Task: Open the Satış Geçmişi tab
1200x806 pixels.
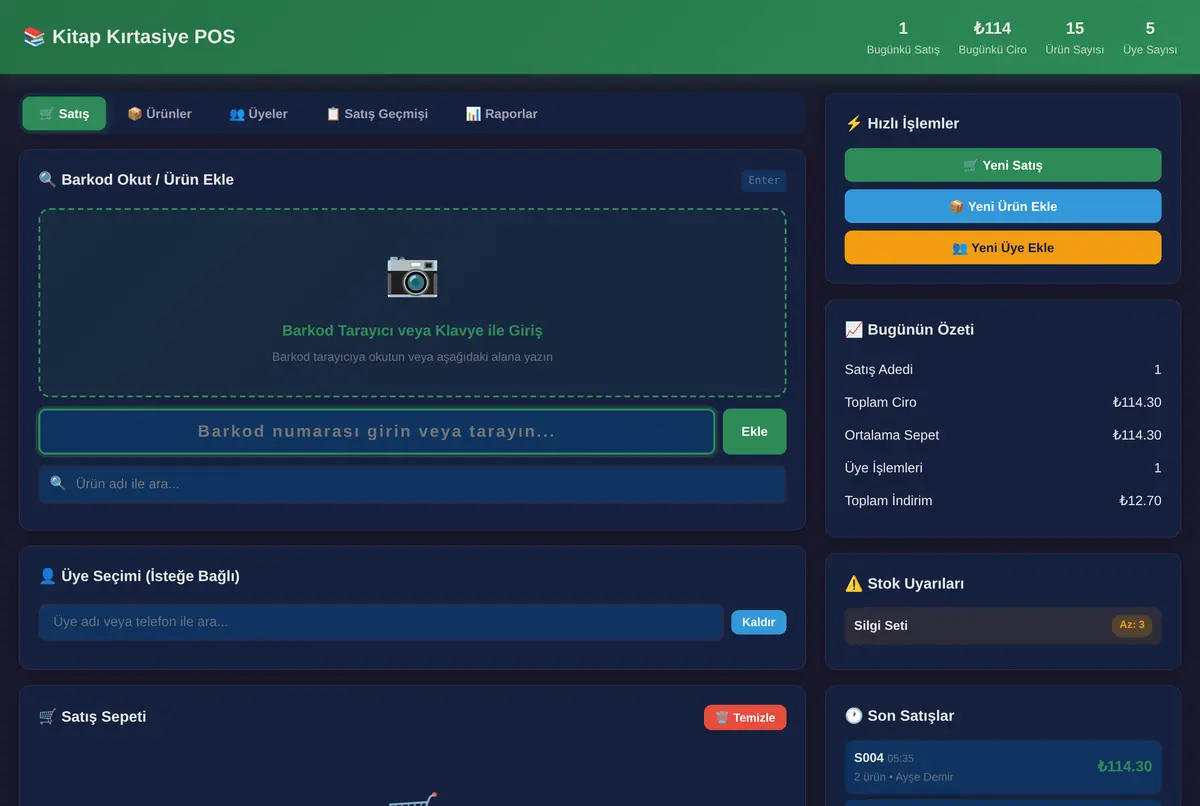Action: point(377,114)
